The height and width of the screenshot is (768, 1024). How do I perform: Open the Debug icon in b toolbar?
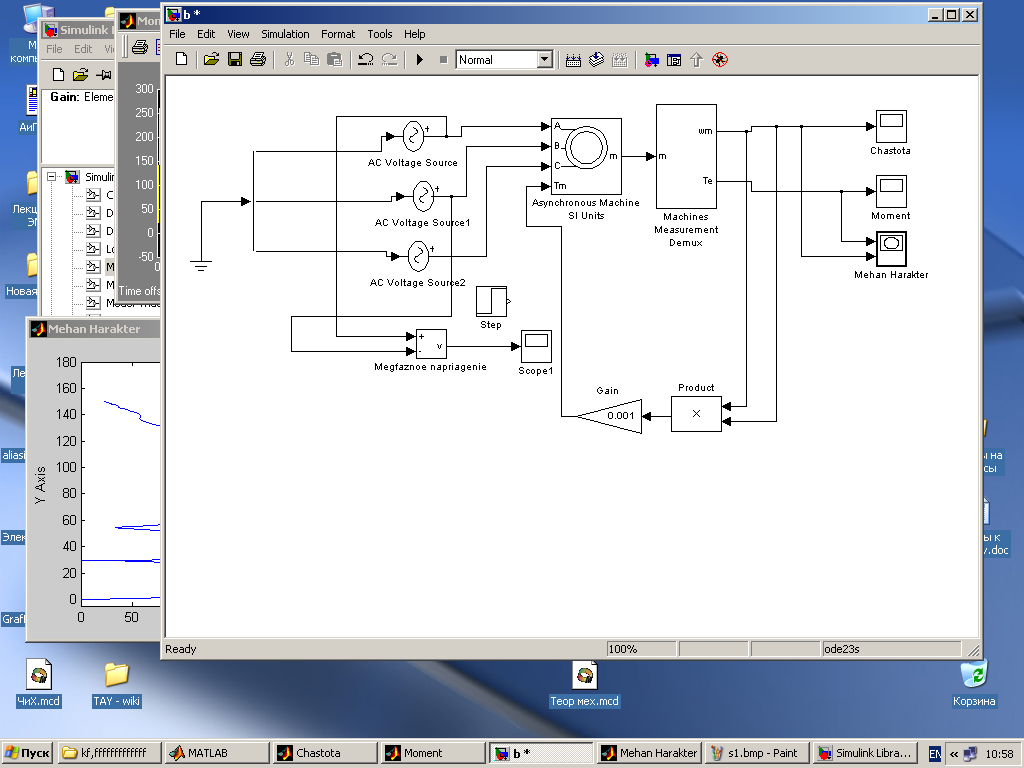click(x=720, y=60)
